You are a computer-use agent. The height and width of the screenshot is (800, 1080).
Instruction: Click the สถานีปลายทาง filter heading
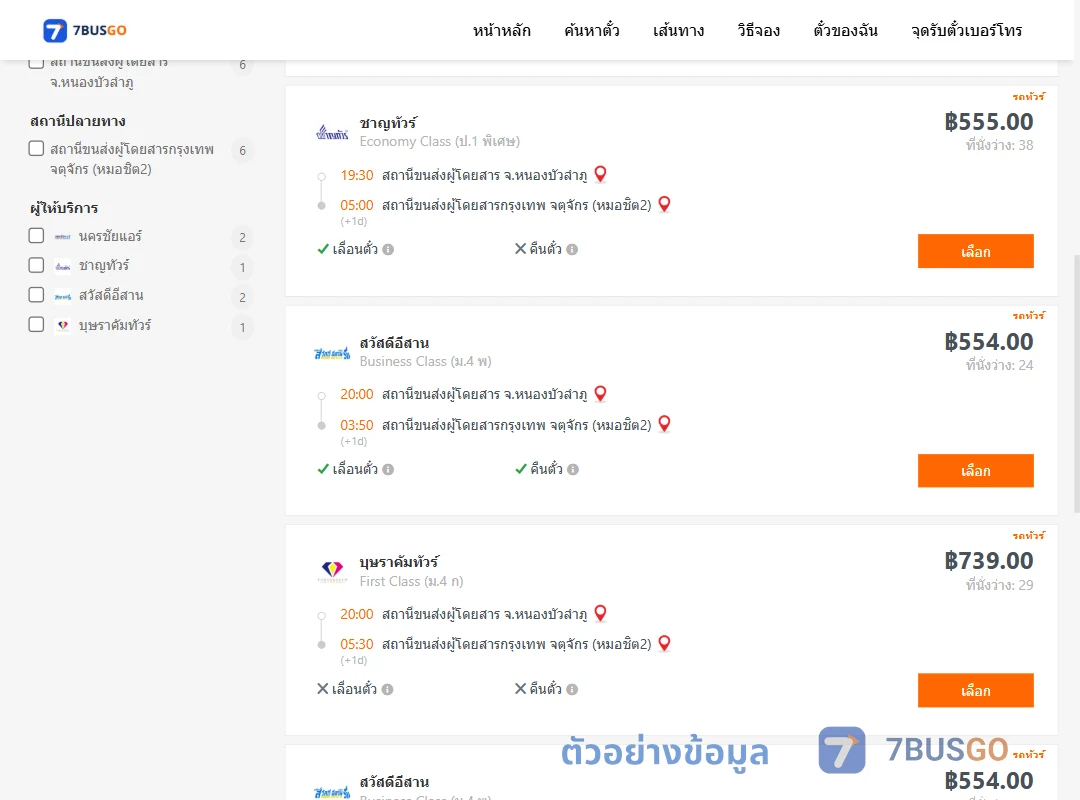click(78, 121)
